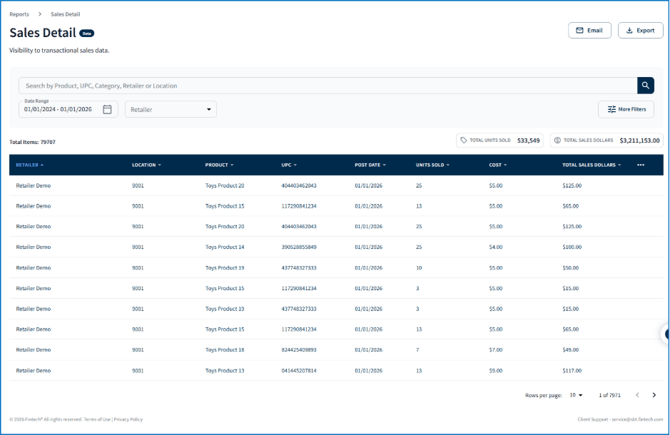
Task: Sort by the Retailer column header
Action: [x=28, y=165]
